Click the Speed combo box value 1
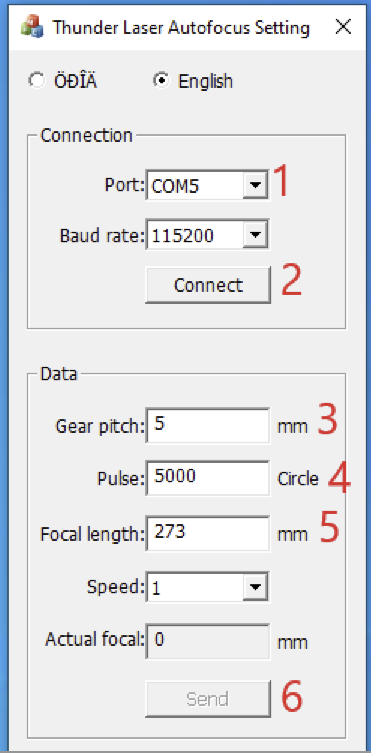The height and width of the screenshot is (753, 371). (207, 587)
